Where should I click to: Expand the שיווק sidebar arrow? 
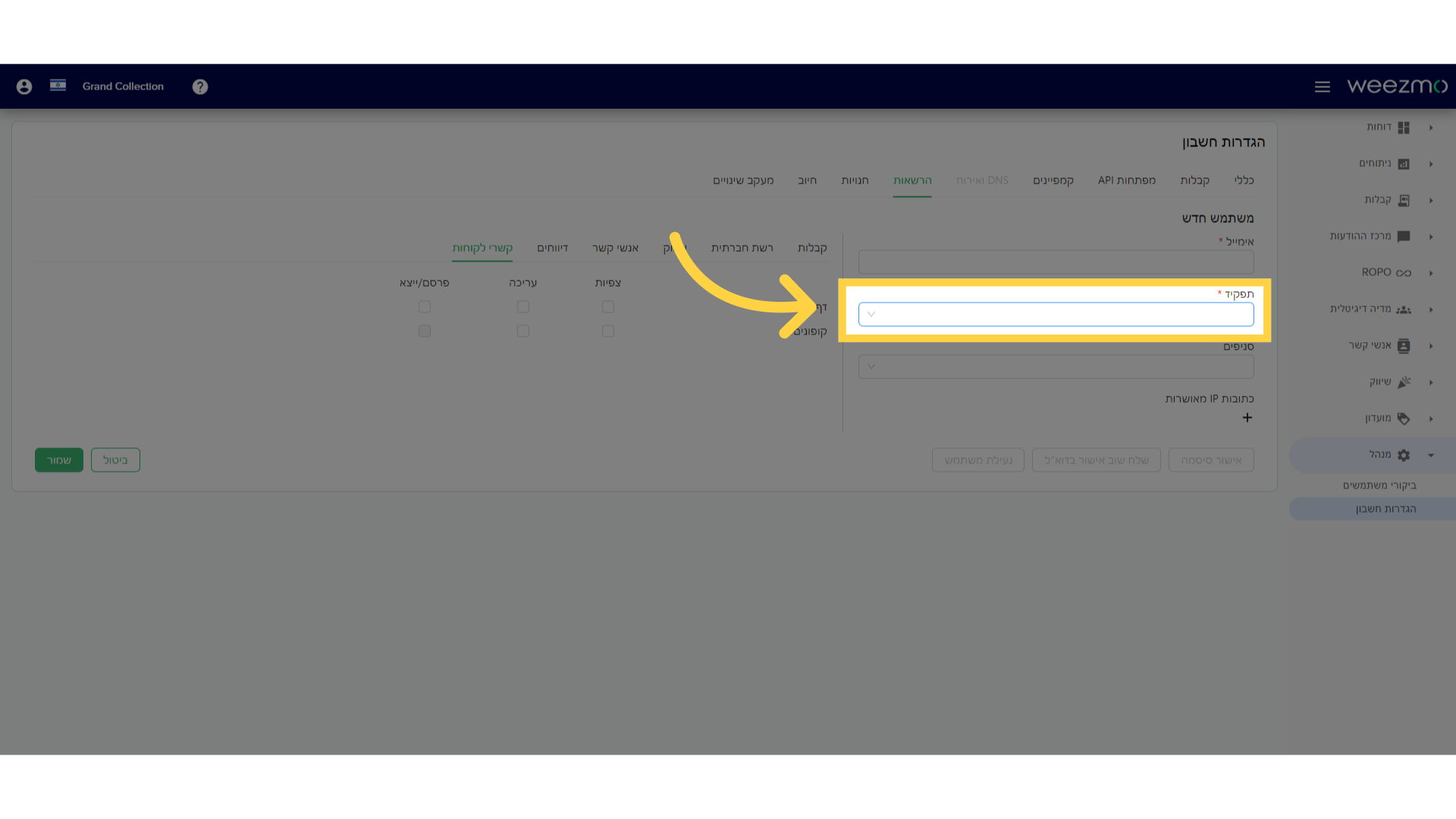tap(1431, 382)
